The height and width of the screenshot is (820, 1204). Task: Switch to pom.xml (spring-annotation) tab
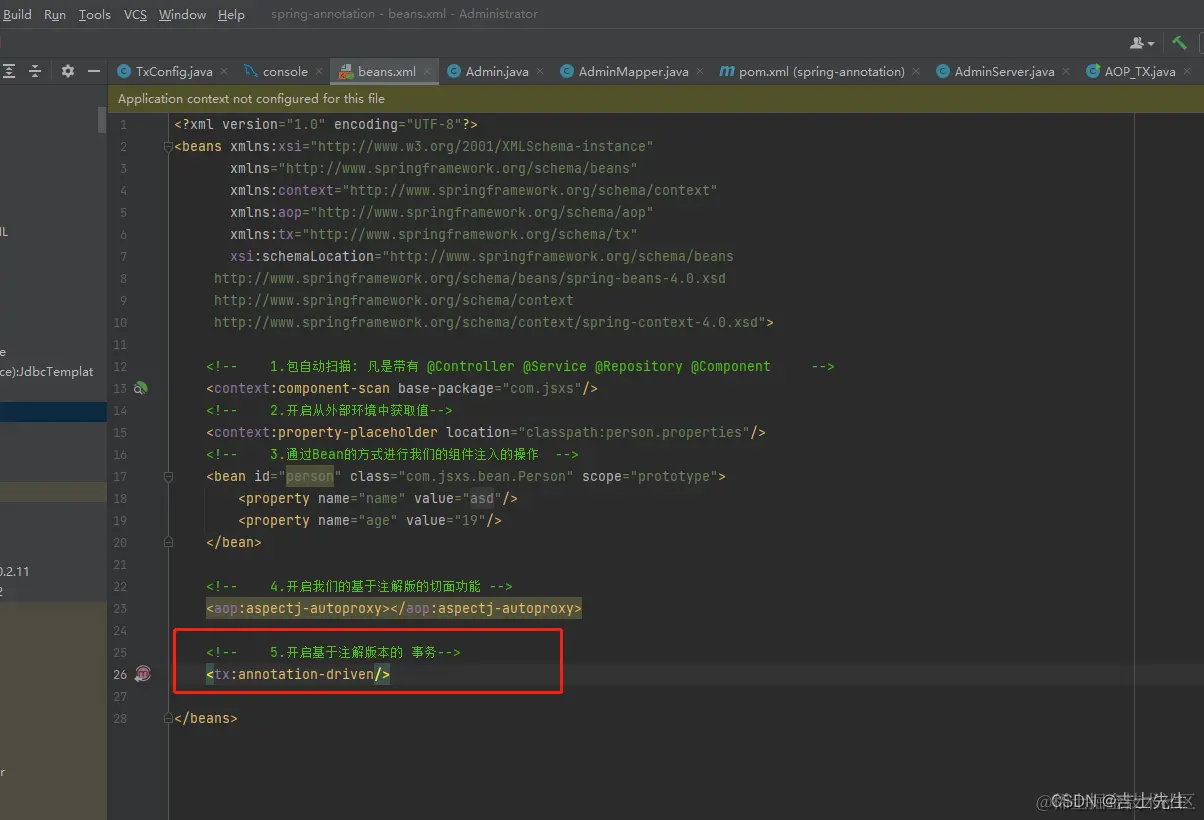point(822,72)
